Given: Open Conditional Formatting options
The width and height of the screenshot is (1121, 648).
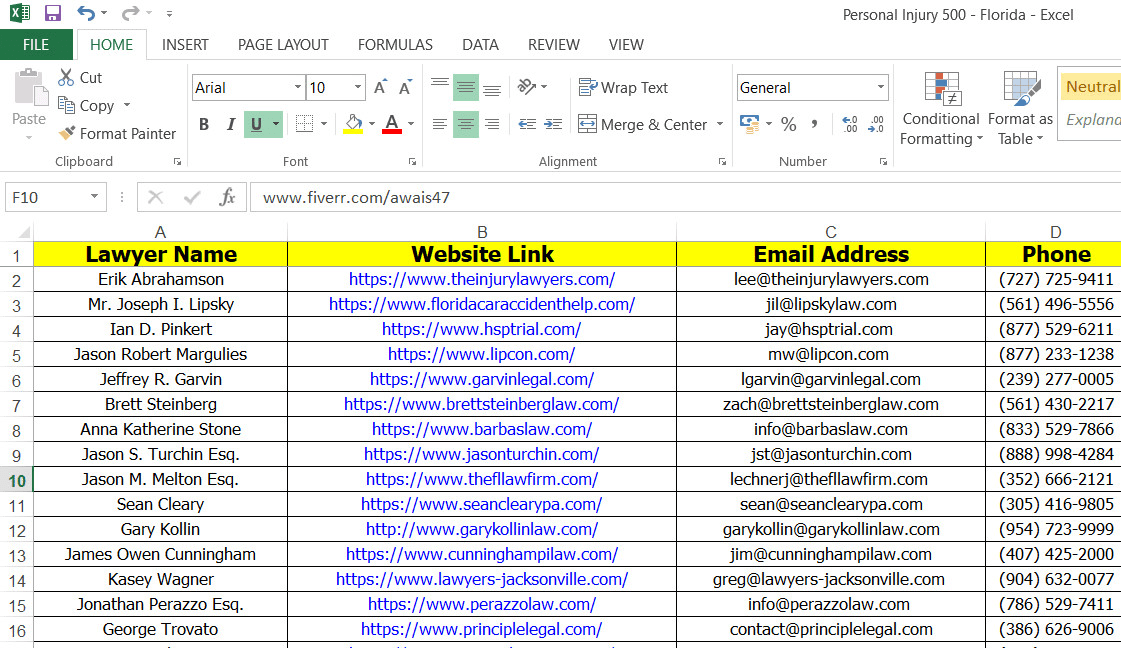Looking at the screenshot, I should (x=940, y=107).
